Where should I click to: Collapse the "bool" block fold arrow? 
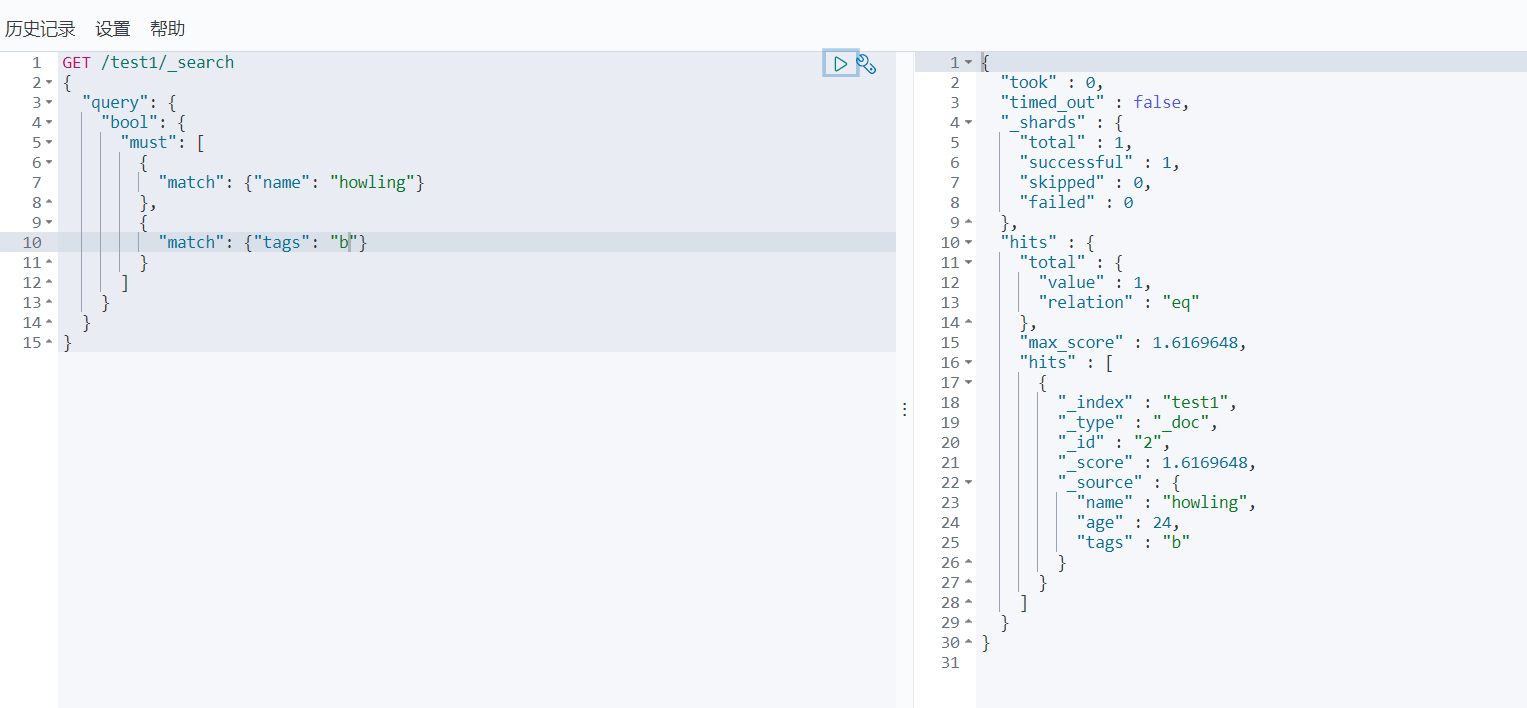(49, 123)
